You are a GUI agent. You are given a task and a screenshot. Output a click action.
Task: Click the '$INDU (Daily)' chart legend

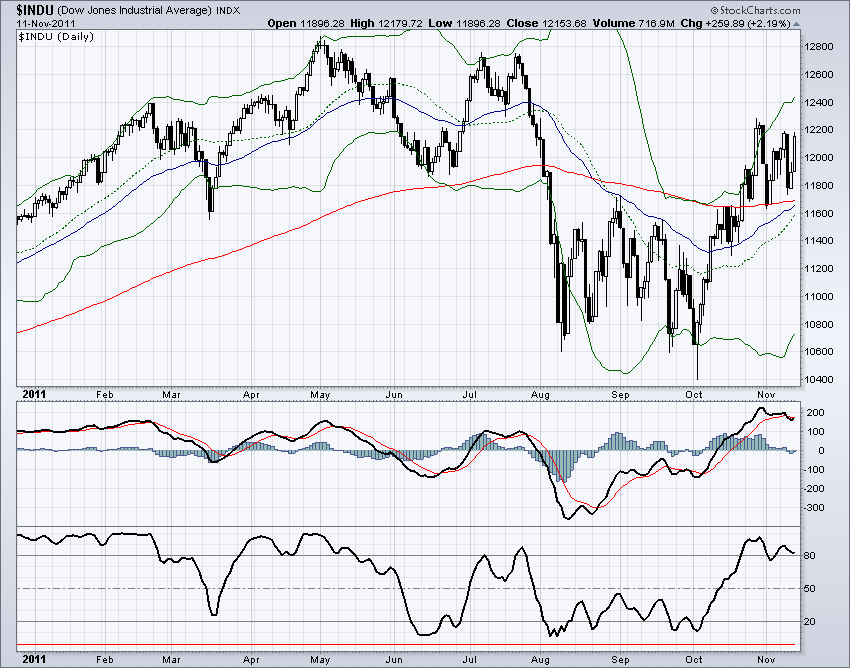tap(56, 36)
